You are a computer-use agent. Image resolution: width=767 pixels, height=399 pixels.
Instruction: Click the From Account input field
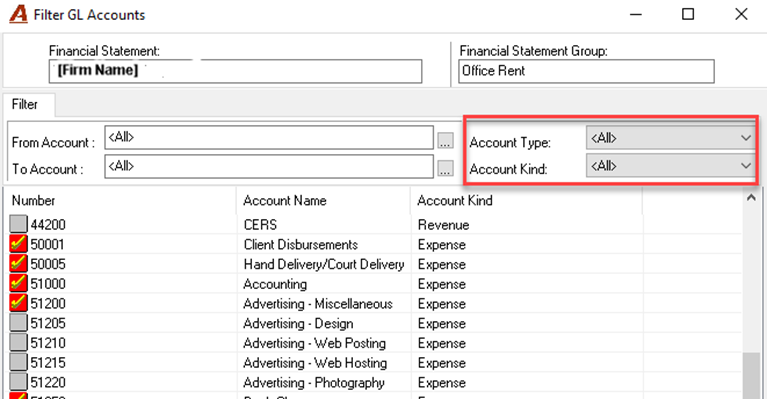tap(269, 137)
